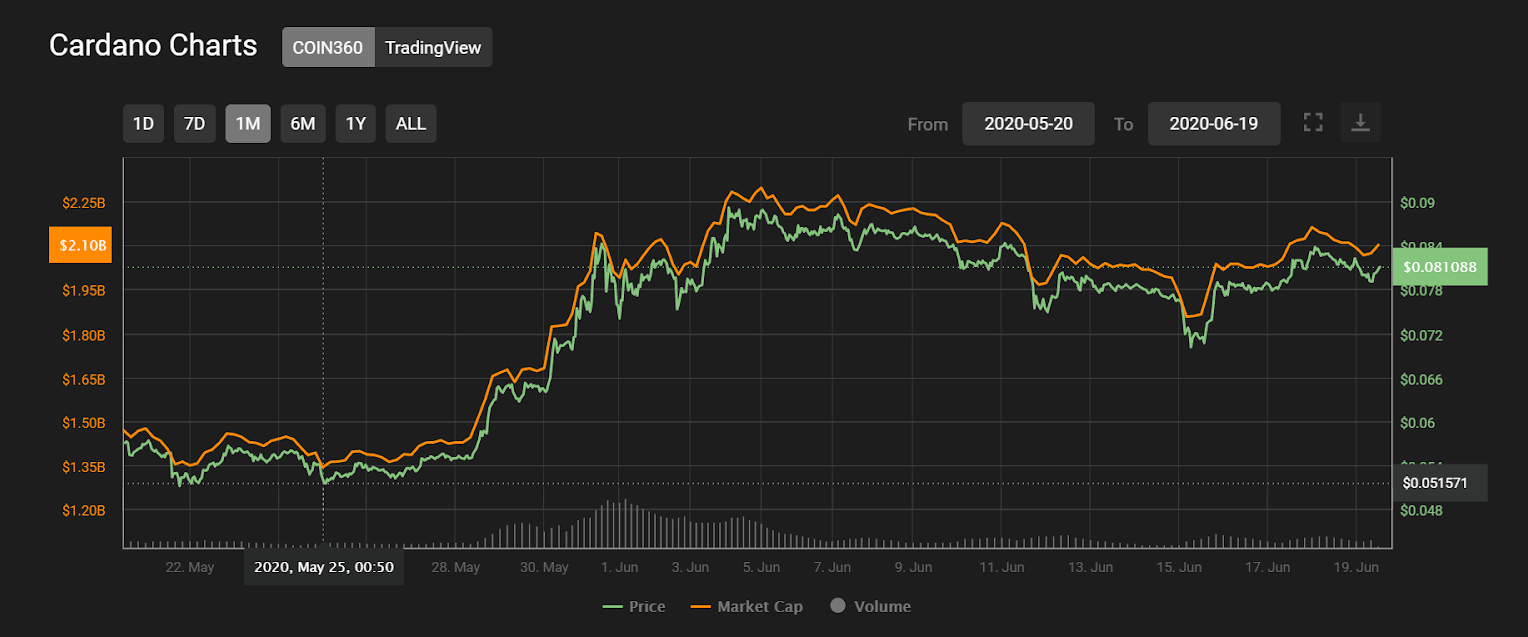
Task: Choose the 7D time range
Action: pos(194,124)
